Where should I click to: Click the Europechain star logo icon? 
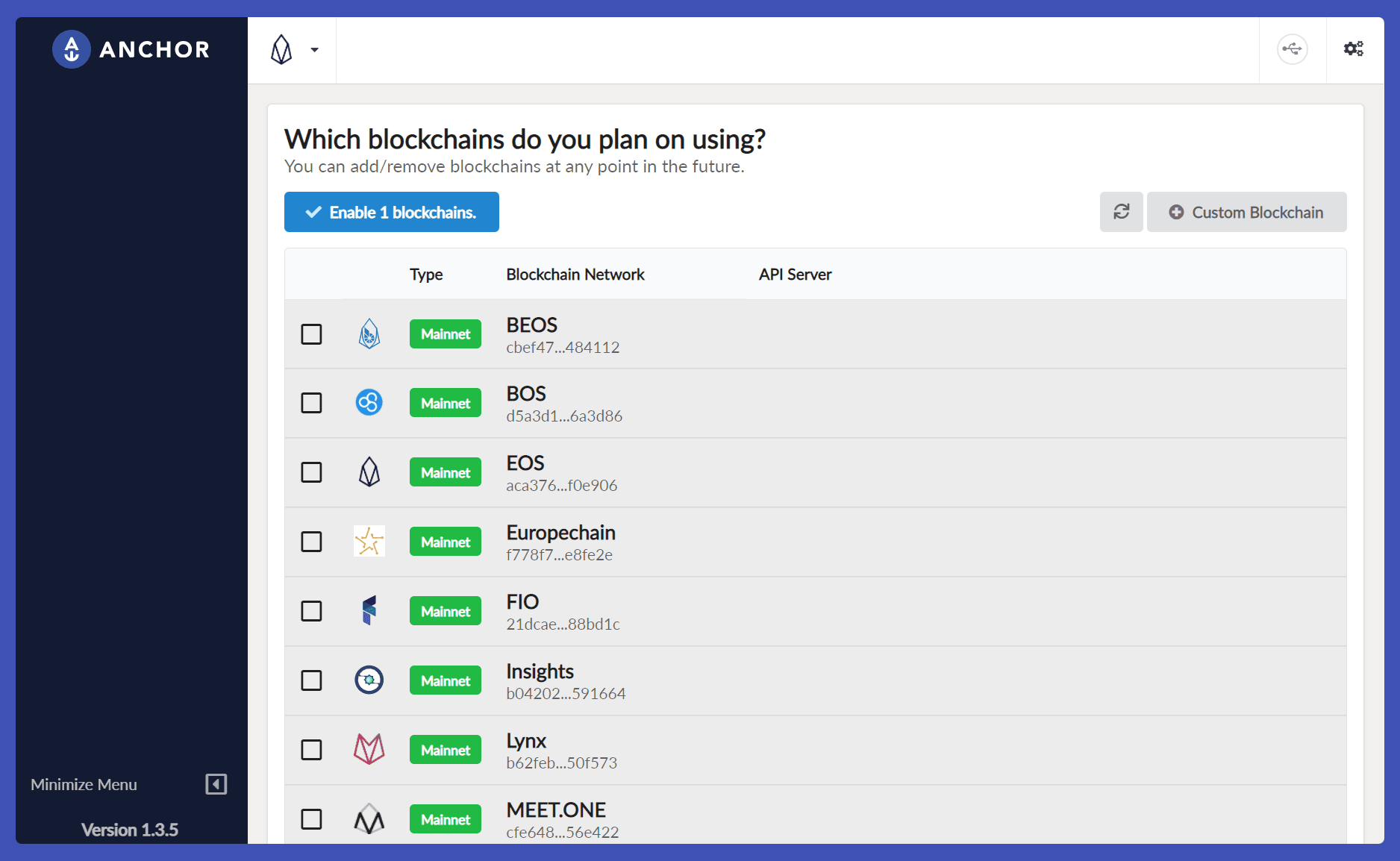click(369, 542)
